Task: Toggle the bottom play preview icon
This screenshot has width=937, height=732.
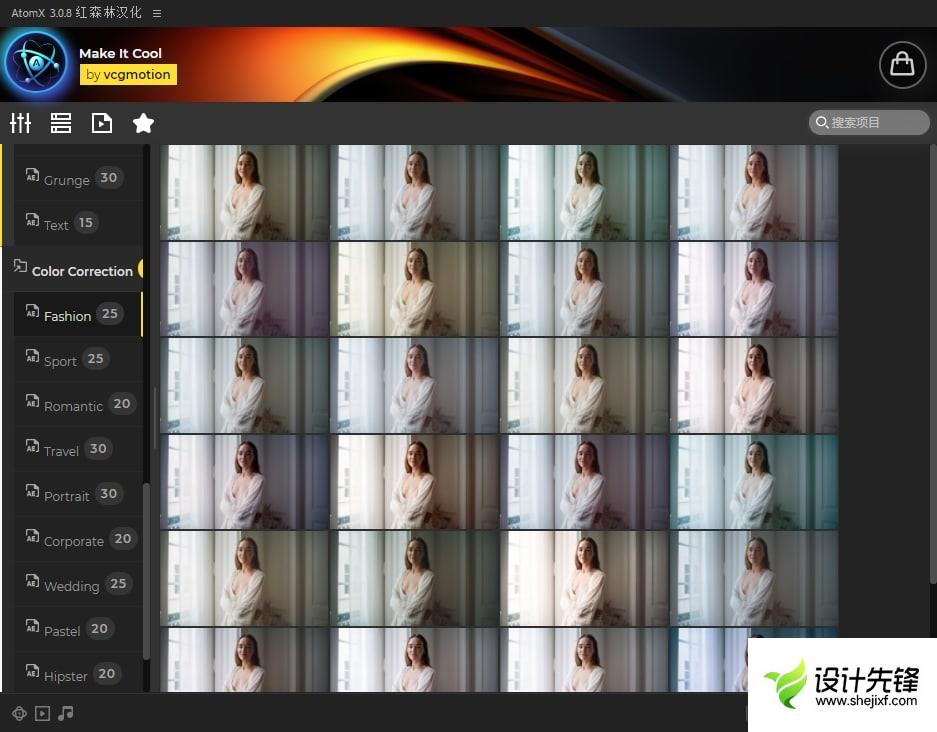Action: pos(42,713)
